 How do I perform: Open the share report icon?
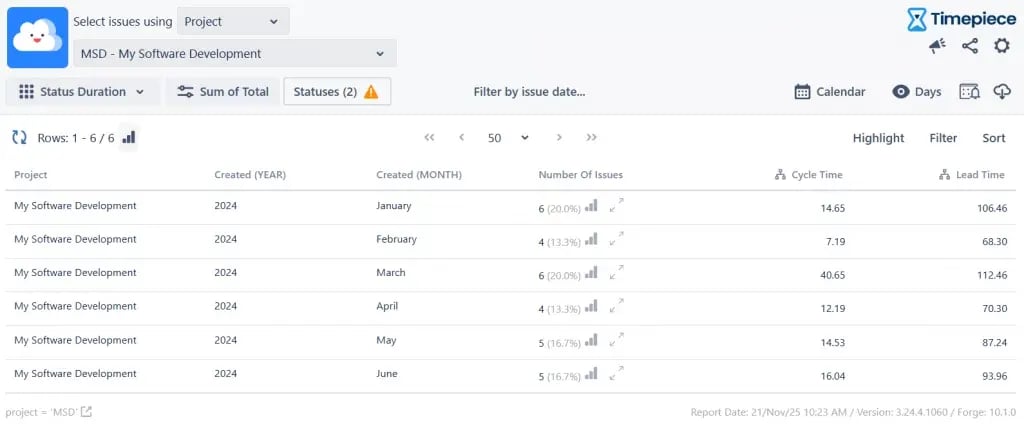(x=969, y=46)
